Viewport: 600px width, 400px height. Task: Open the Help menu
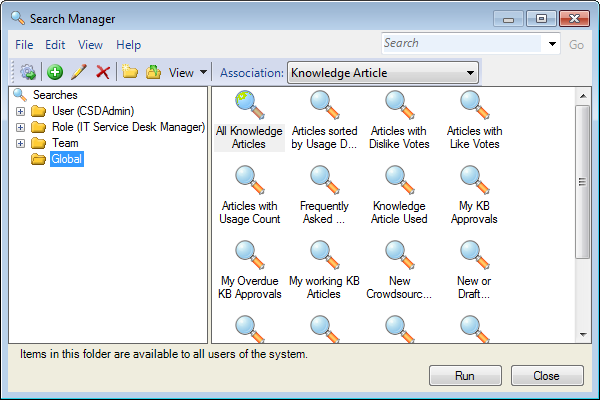coord(128,45)
